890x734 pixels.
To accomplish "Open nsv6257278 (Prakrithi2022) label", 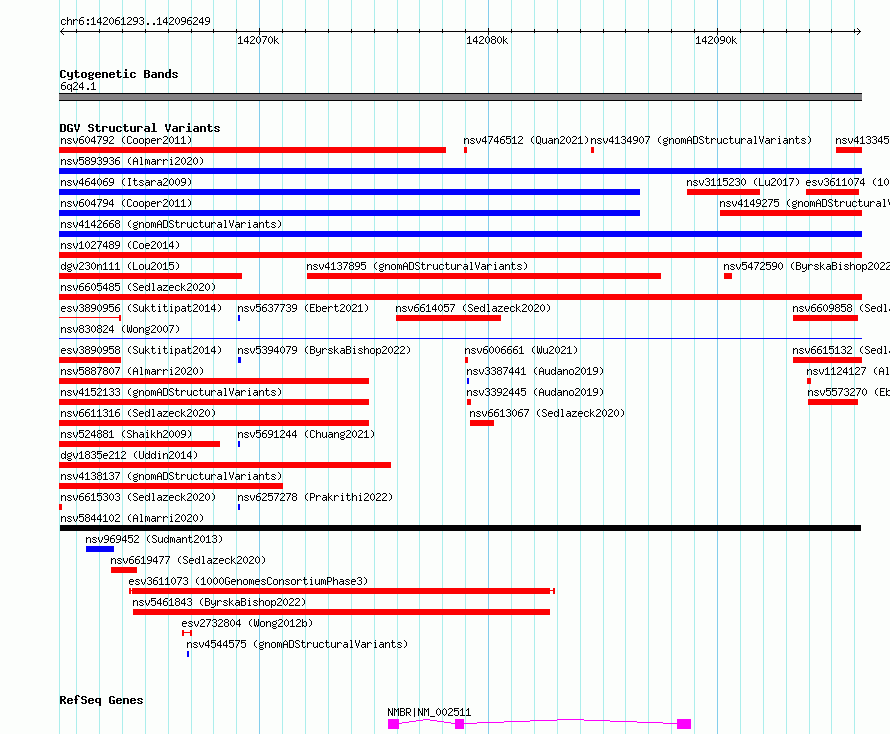I will [x=315, y=497].
